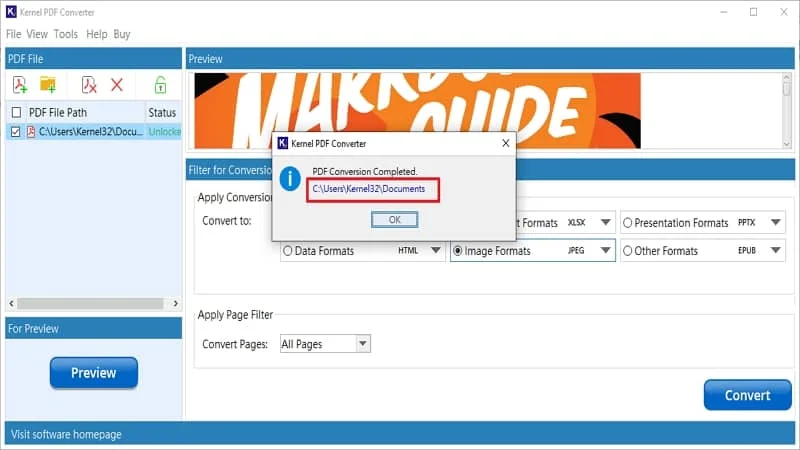Screen dimensions: 800x450
Task: Minimize the Kernel PDF Converter window
Action: (x=723, y=12)
